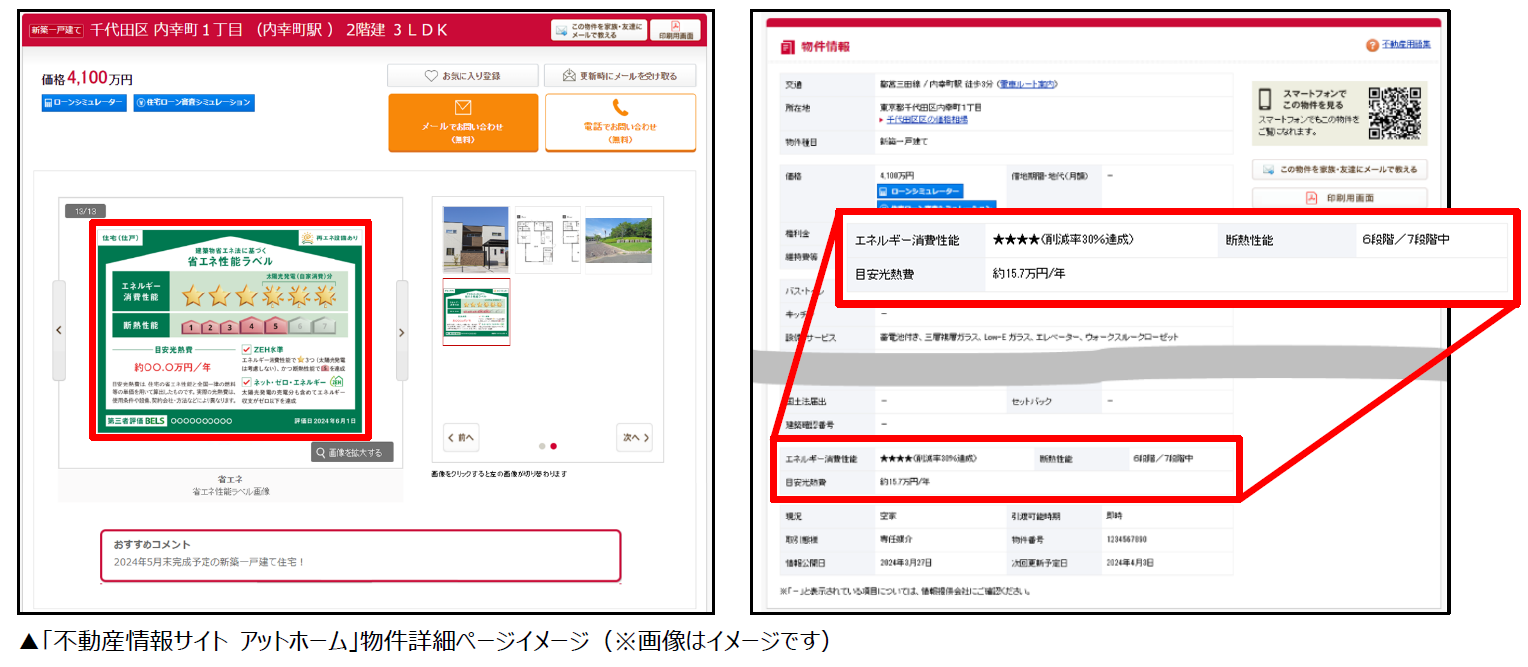1528x667 pixels.
Task: Select the red second pagination dot
Action: [x=554, y=446]
